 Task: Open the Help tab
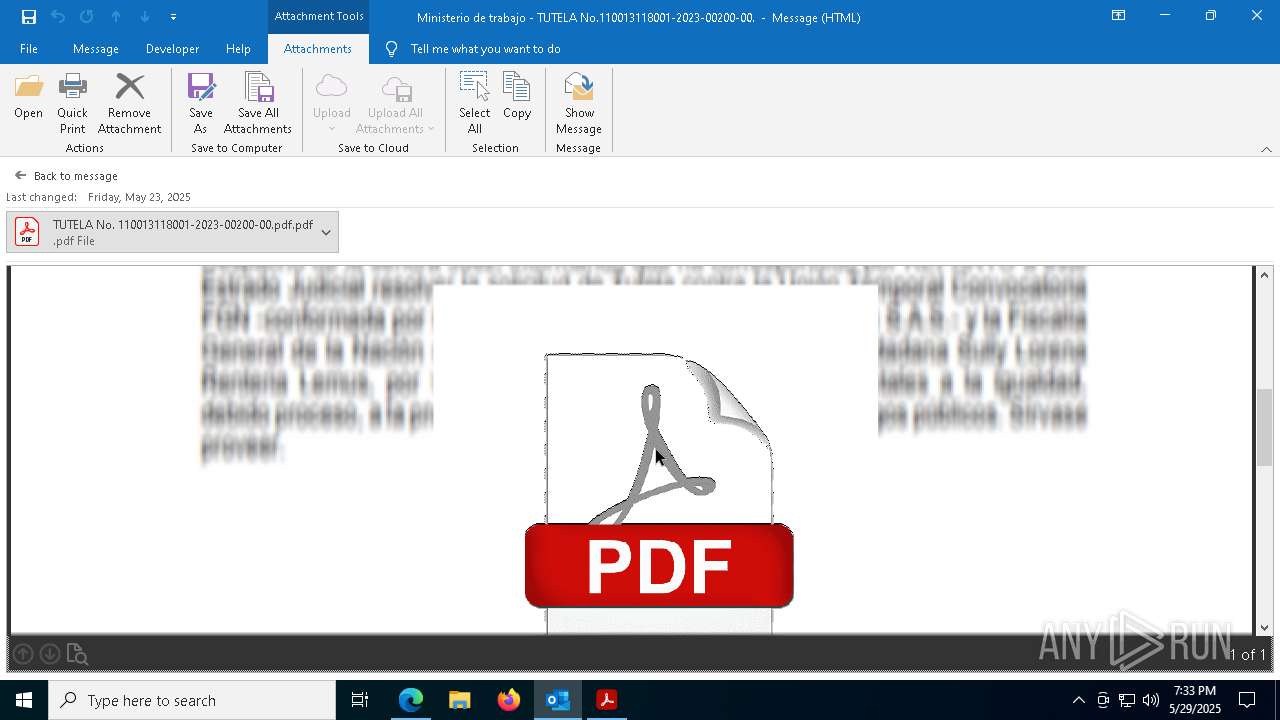click(238, 49)
